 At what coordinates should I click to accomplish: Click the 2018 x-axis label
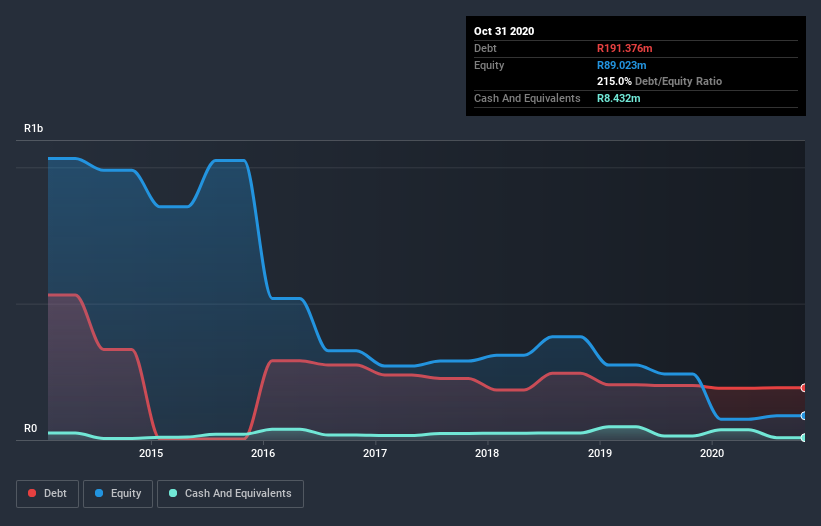(487, 453)
